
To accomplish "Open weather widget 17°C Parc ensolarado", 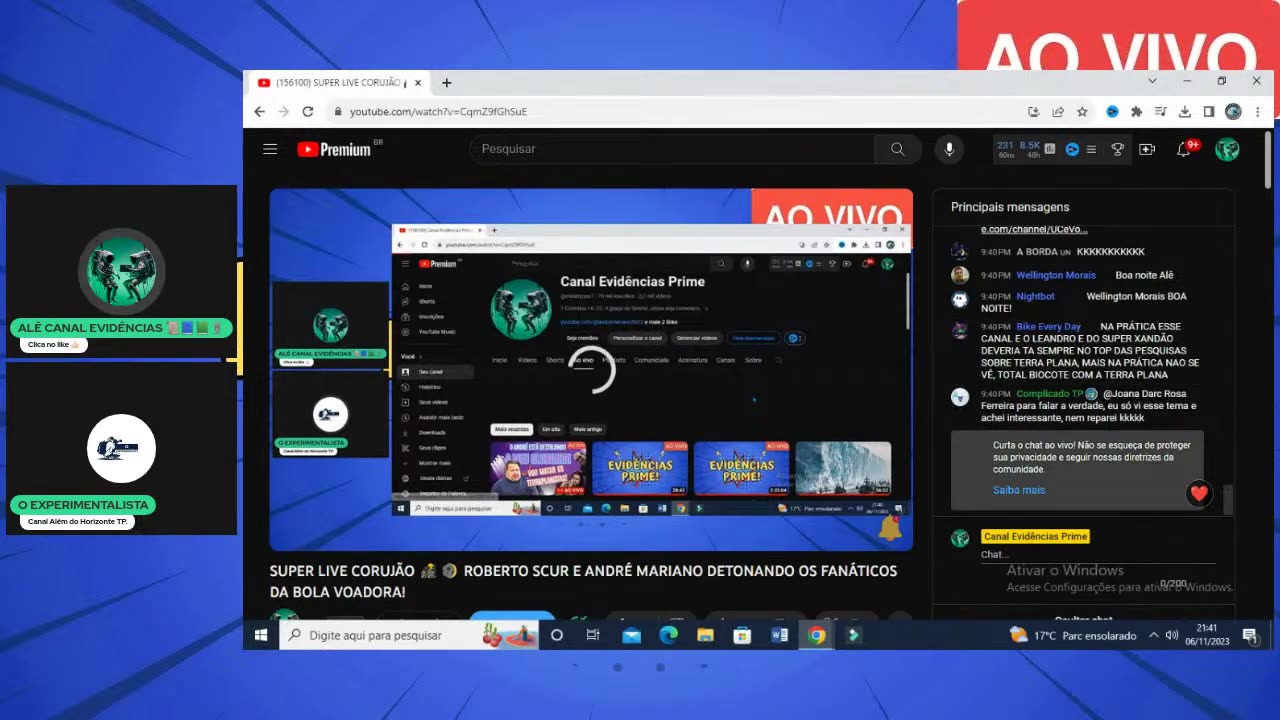I will click(1073, 635).
